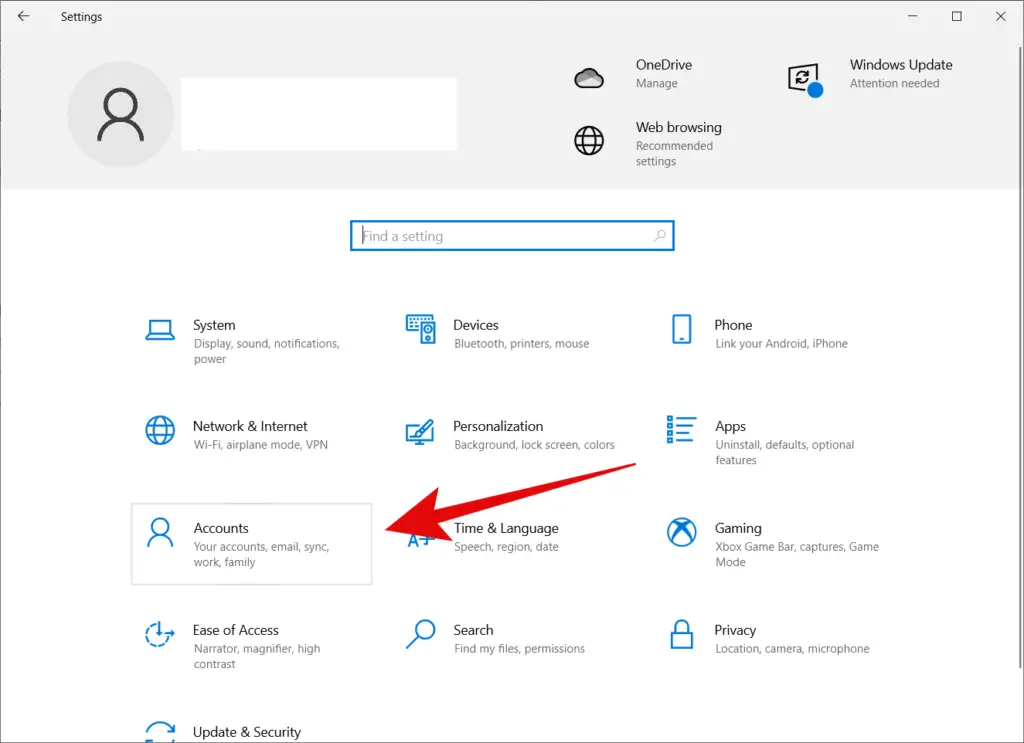The height and width of the screenshot is (743, 1024).
Task: Open the Web browsing title link
Action: 679,127
